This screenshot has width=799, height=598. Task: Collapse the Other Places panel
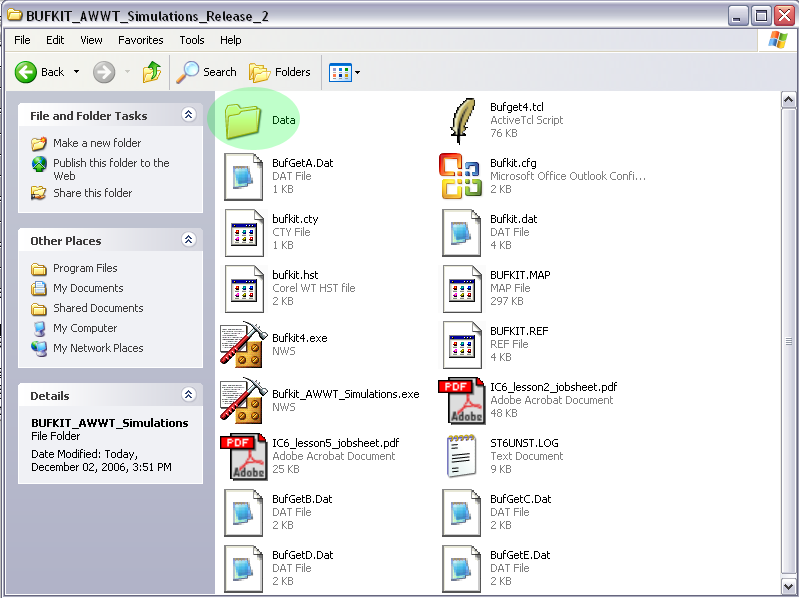point(188,240)
